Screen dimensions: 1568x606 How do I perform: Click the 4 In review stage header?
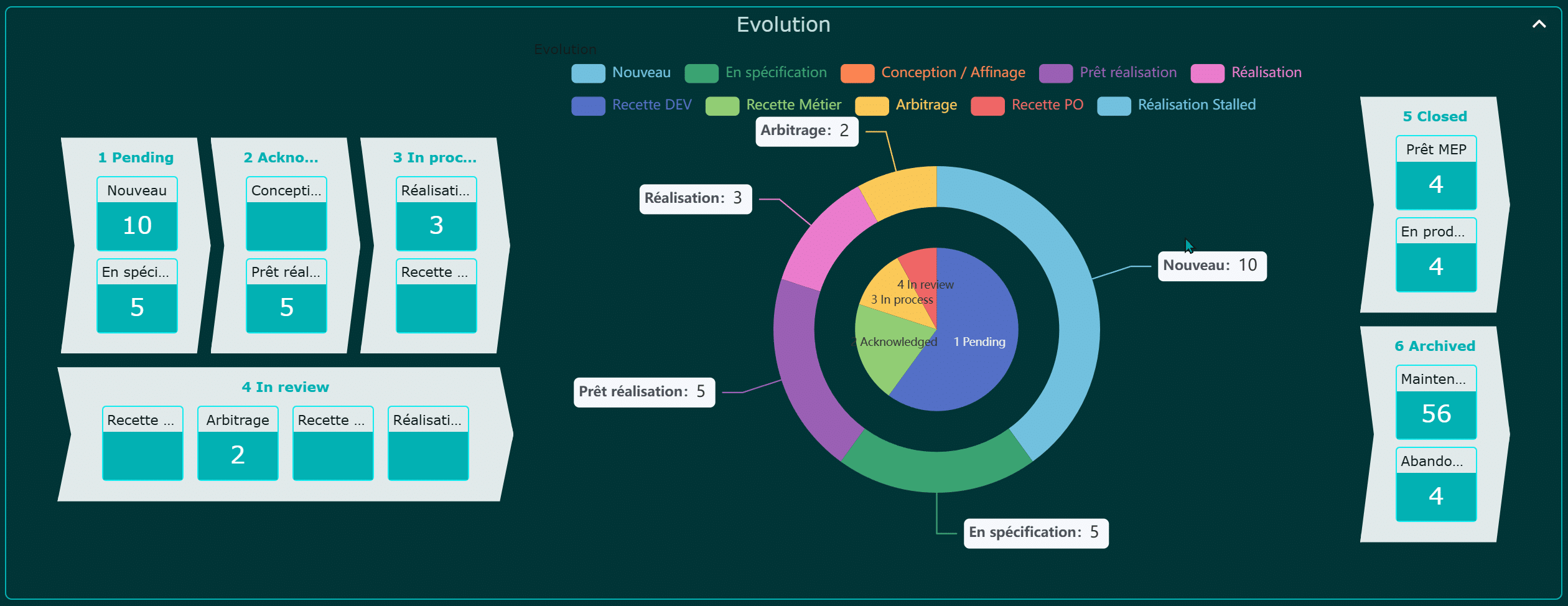tap(285, 387)
